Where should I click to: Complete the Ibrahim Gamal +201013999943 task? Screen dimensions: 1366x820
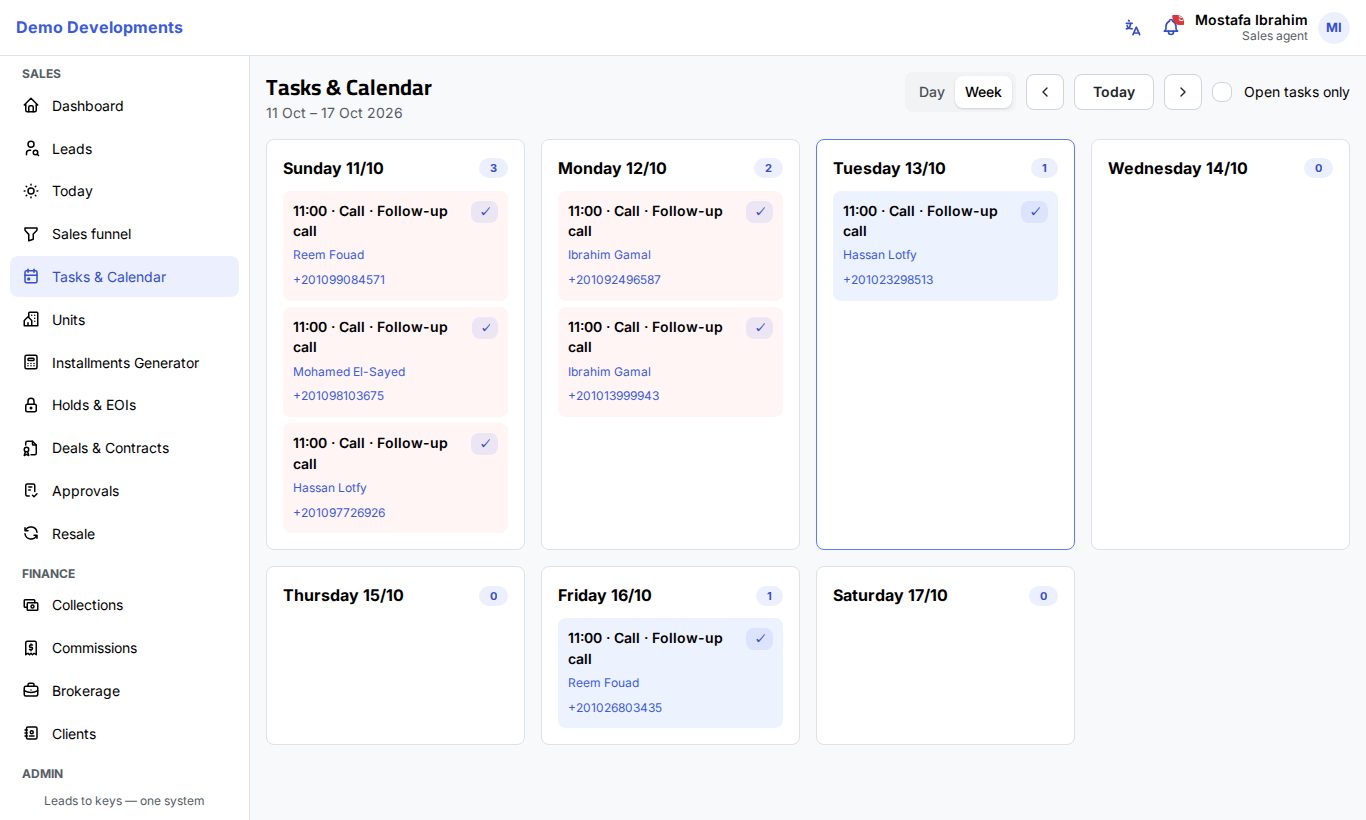tap(759, 328)
